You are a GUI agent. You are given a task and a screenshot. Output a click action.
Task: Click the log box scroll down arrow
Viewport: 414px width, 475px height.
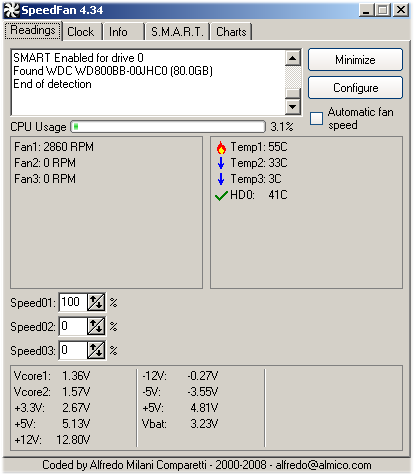click(293, 107)
